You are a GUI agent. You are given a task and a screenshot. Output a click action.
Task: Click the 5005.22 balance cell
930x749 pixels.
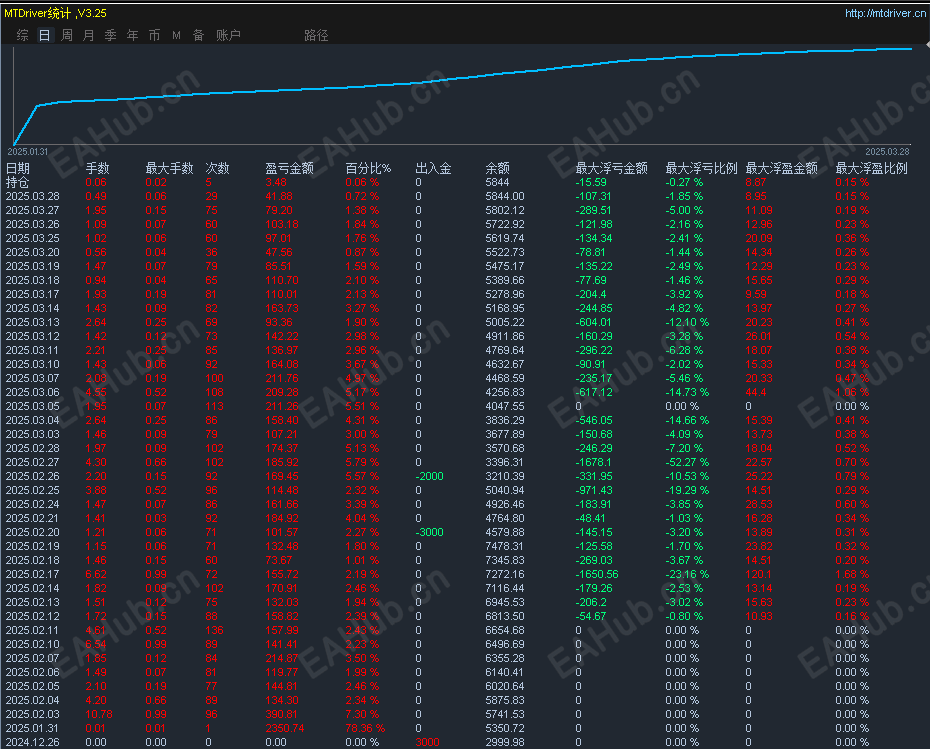tap(505, 323)
